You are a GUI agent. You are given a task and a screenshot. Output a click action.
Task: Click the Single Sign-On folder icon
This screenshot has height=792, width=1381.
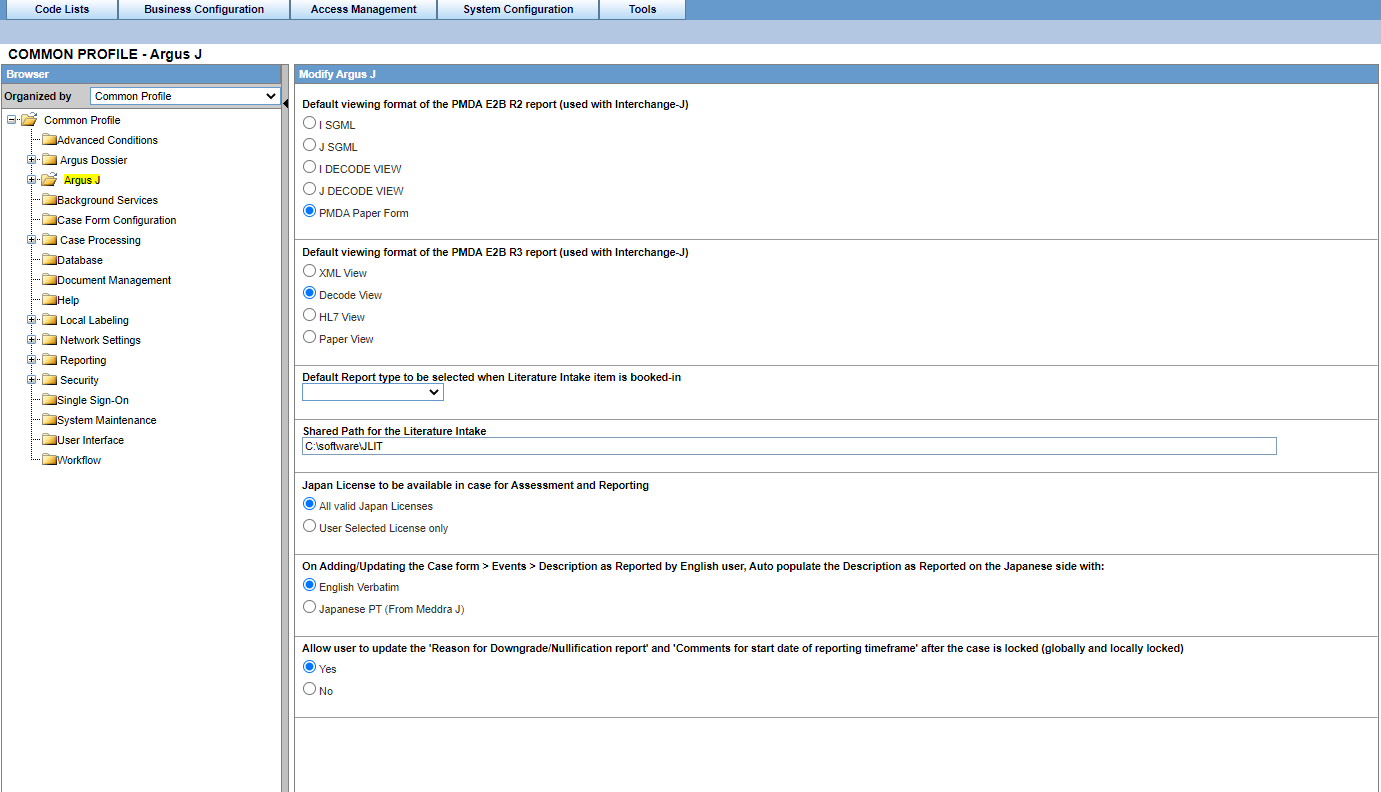click(x=49, y=400)
